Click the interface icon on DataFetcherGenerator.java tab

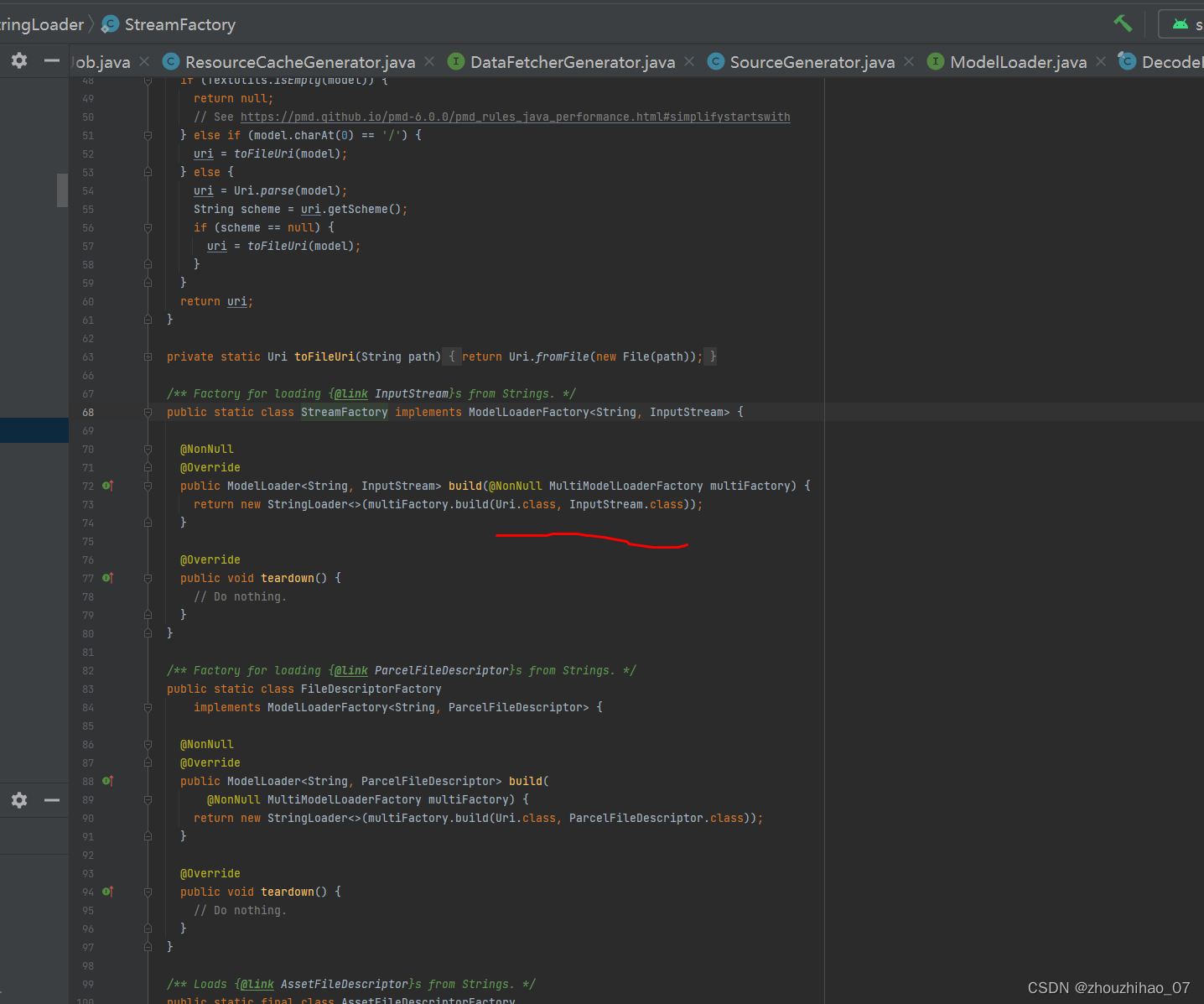456,61
